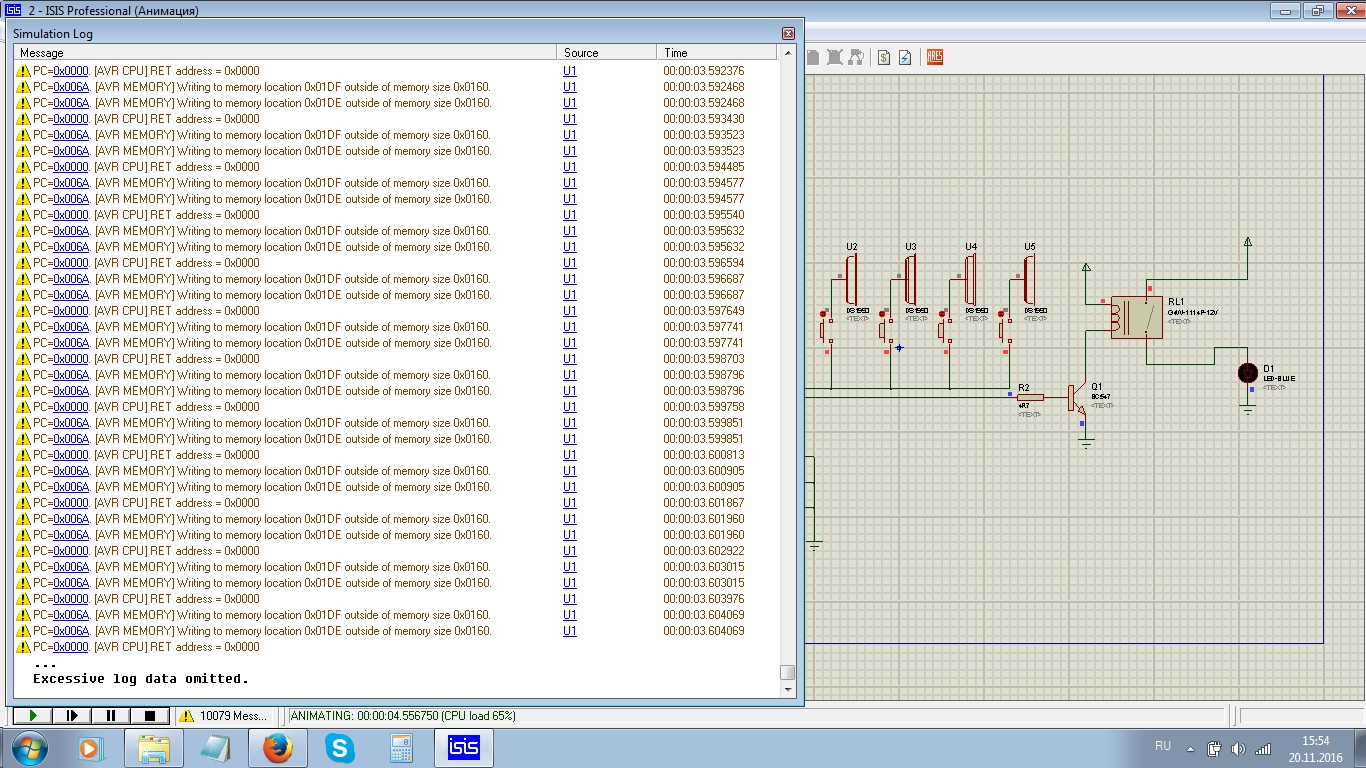This screenshot has height=768, width=1366.
Task: Pause the running simulation
Action: point(111,716)
